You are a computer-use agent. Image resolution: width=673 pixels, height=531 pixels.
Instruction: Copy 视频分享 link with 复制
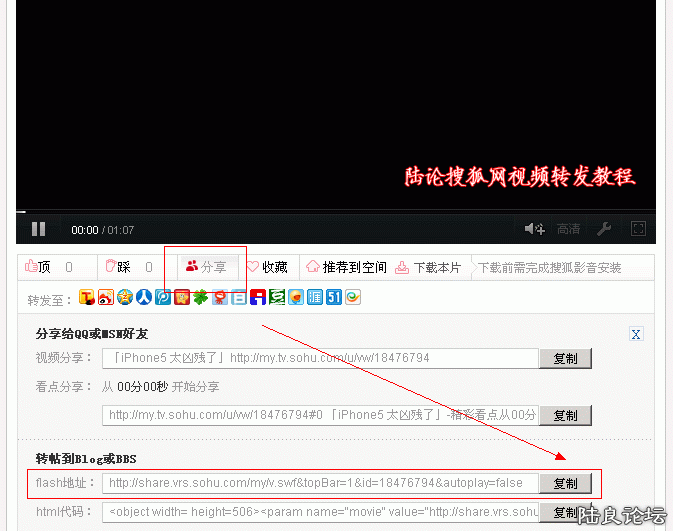[565, 358]
